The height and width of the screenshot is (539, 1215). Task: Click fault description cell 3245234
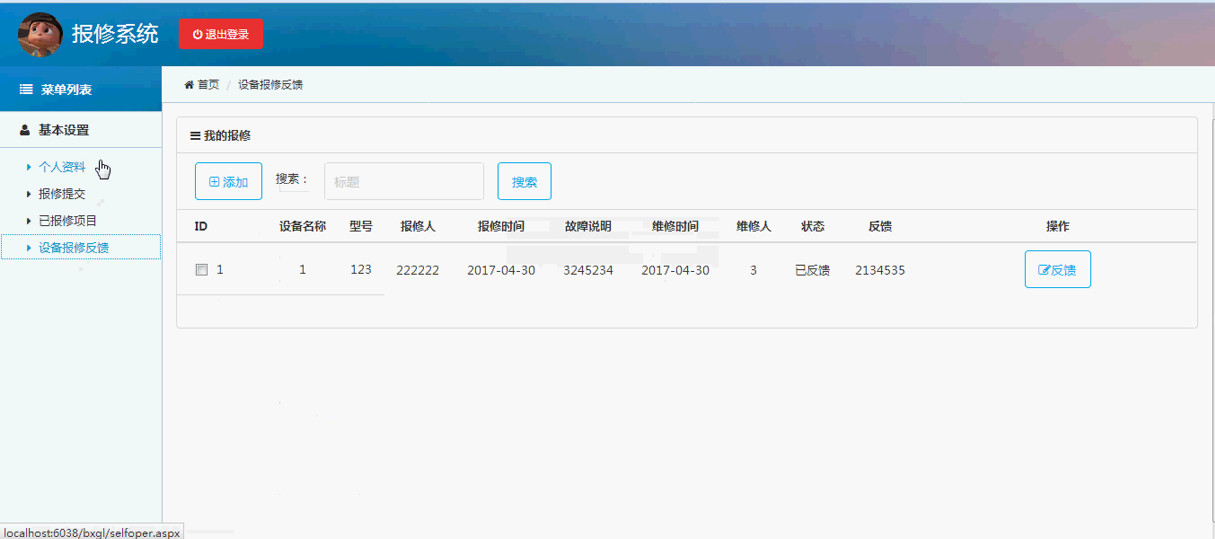(588, 270)
